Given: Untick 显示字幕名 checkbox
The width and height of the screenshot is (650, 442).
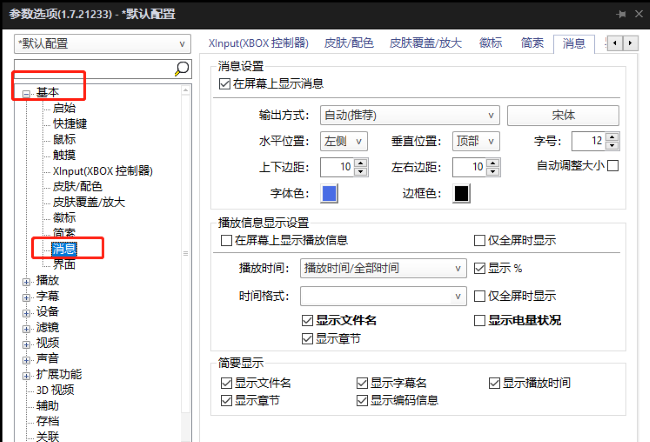Looking at the screenshot, I should [x=362, y=383].
